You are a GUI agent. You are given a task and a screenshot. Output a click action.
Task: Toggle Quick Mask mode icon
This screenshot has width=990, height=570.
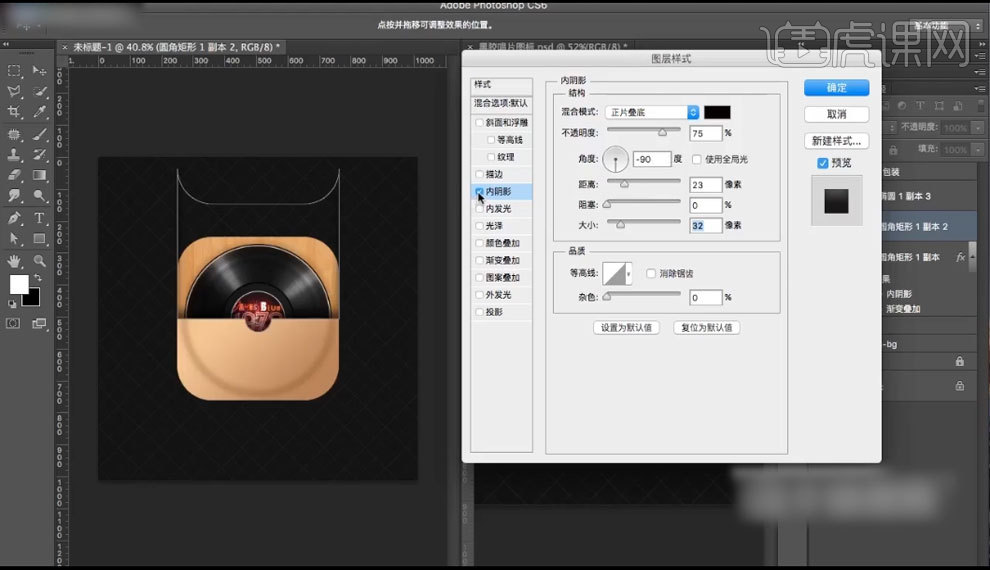13,323
